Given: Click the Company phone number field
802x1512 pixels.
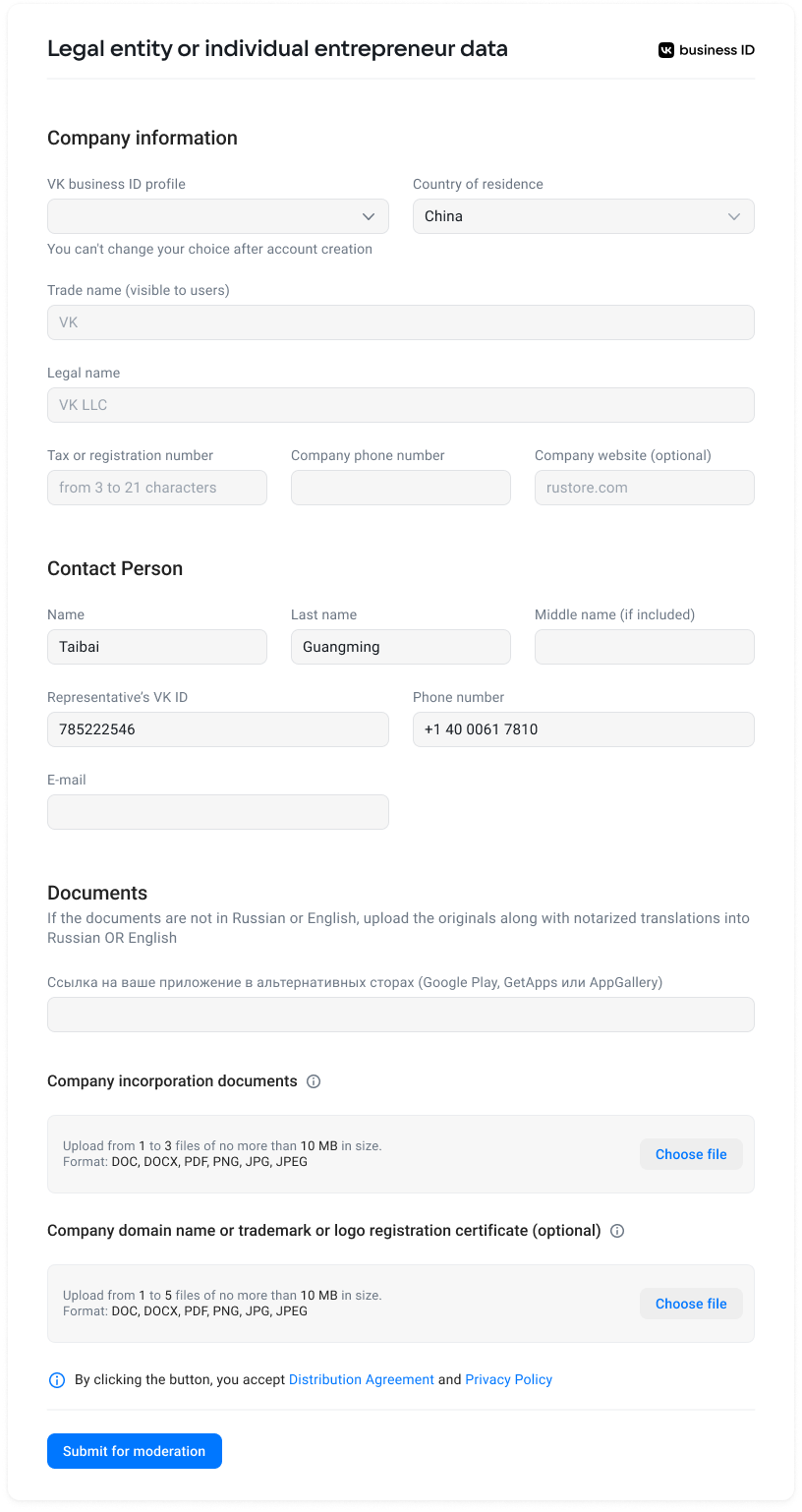Looking at the screenshot, I should click(401, 488).
